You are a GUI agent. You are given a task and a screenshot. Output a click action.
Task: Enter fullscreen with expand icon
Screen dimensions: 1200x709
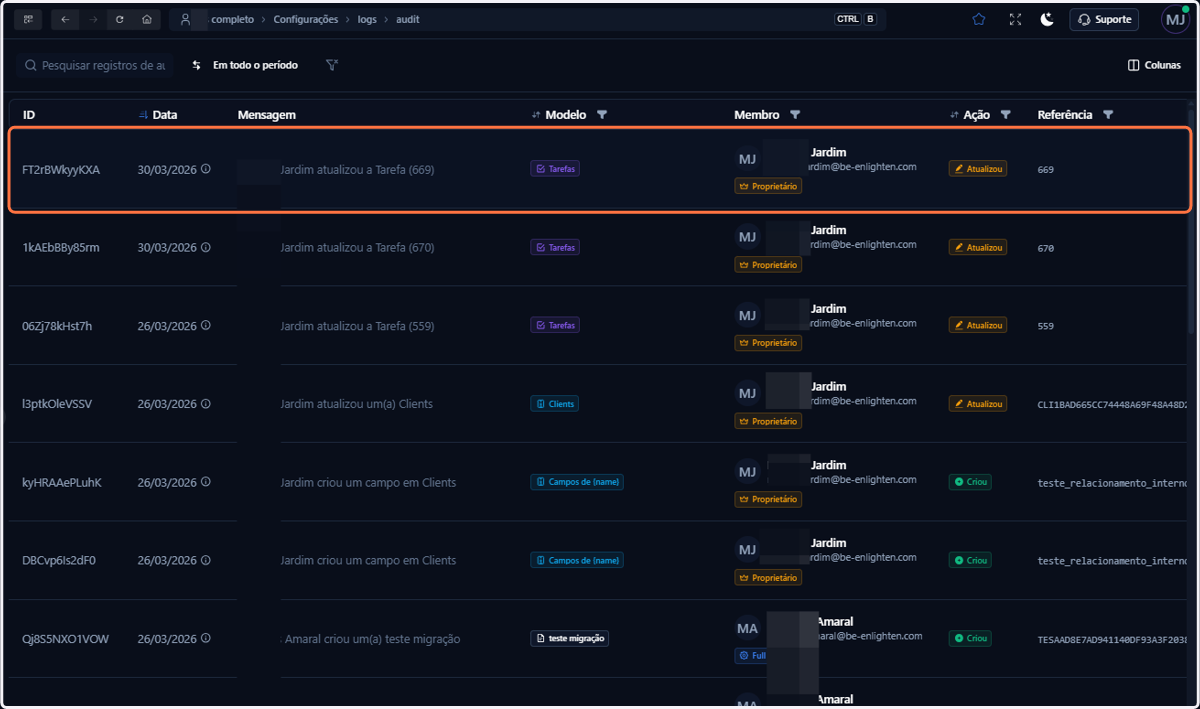coord(1015,19)
